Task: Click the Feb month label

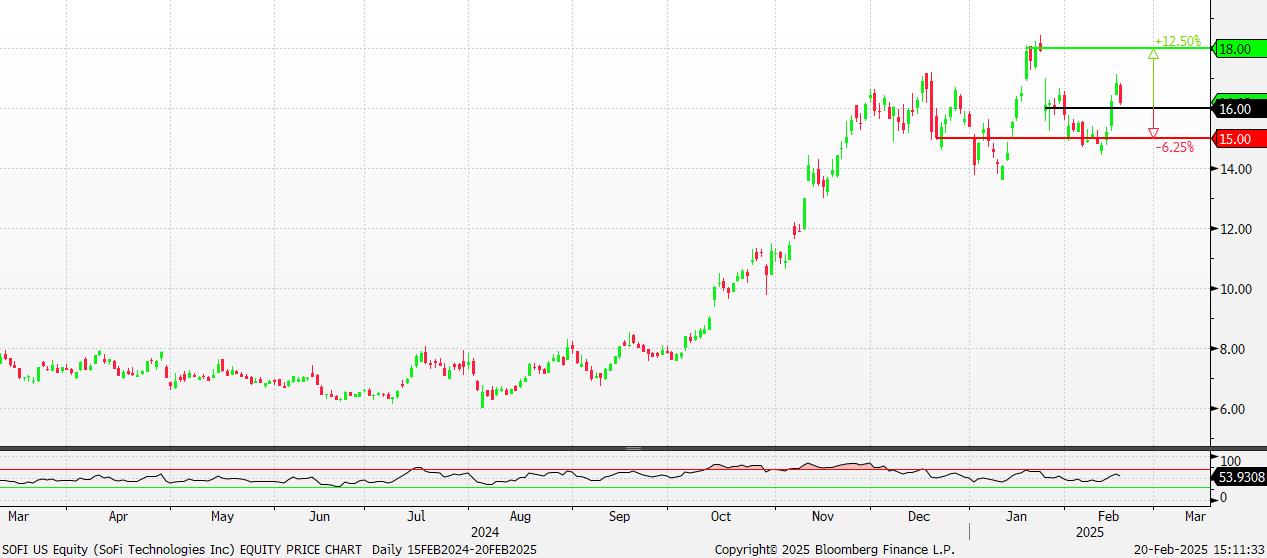Action: pyautogui.click(x=1109, y=517)
